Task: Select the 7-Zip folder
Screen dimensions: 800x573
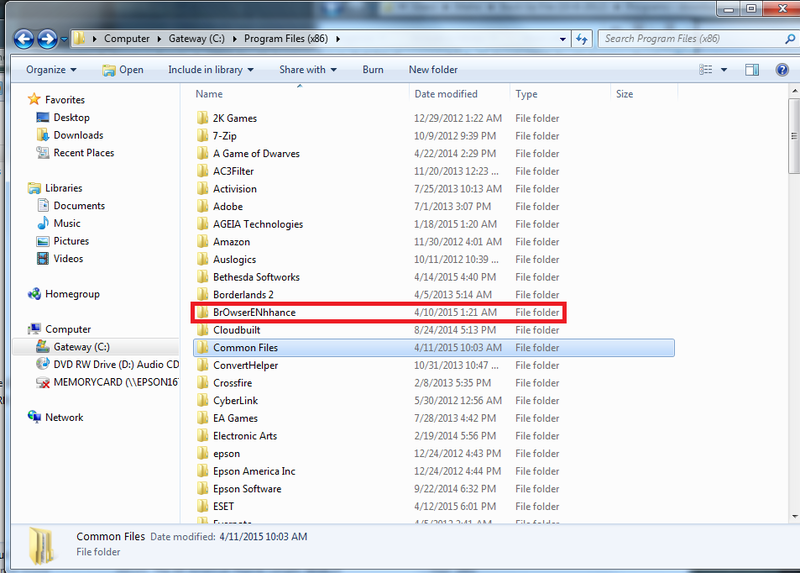Action: 434,136
